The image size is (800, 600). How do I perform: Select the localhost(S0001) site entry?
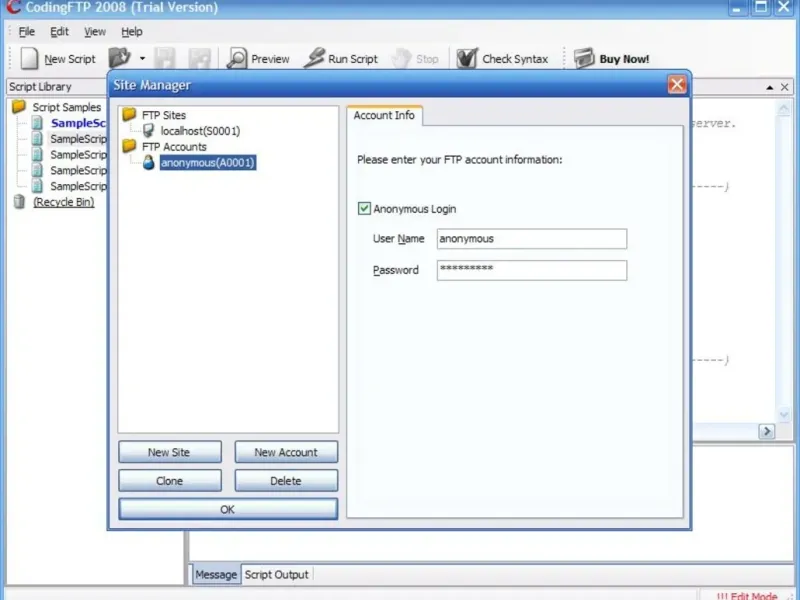(x=200, y=131)
